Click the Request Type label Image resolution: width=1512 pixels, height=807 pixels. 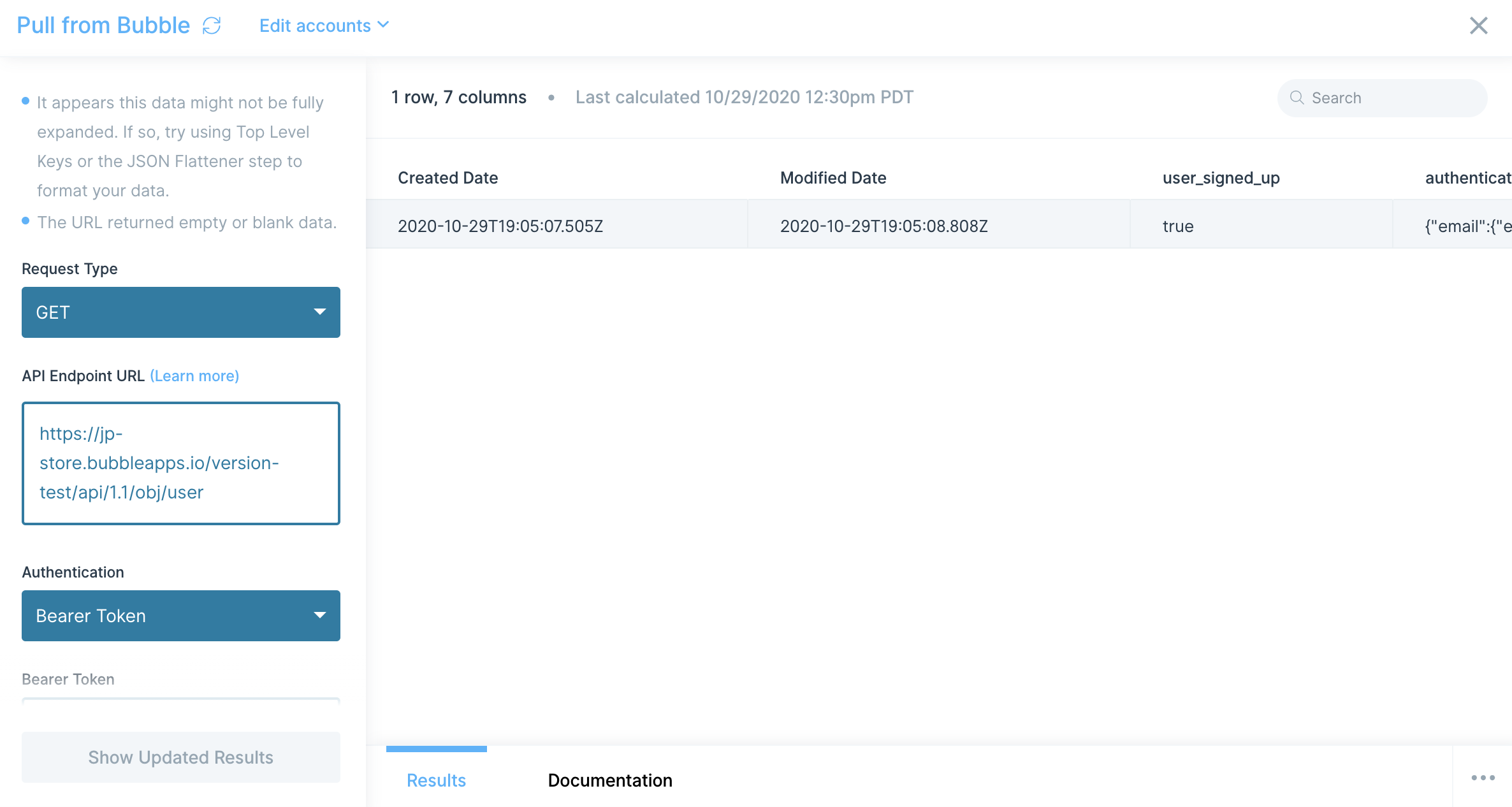(69, 269)
